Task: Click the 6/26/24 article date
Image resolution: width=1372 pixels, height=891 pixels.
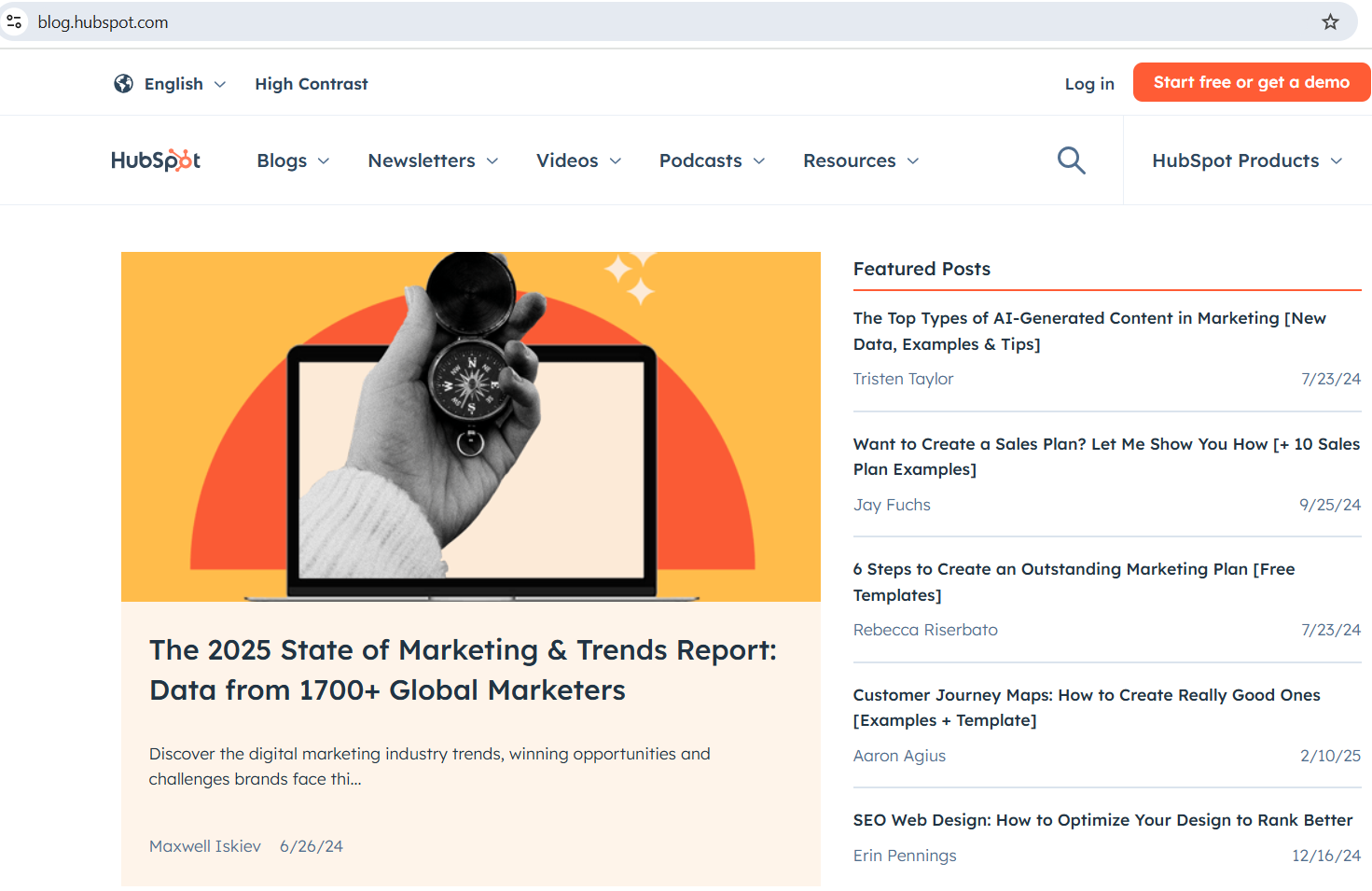Action: tap(312, 846)
